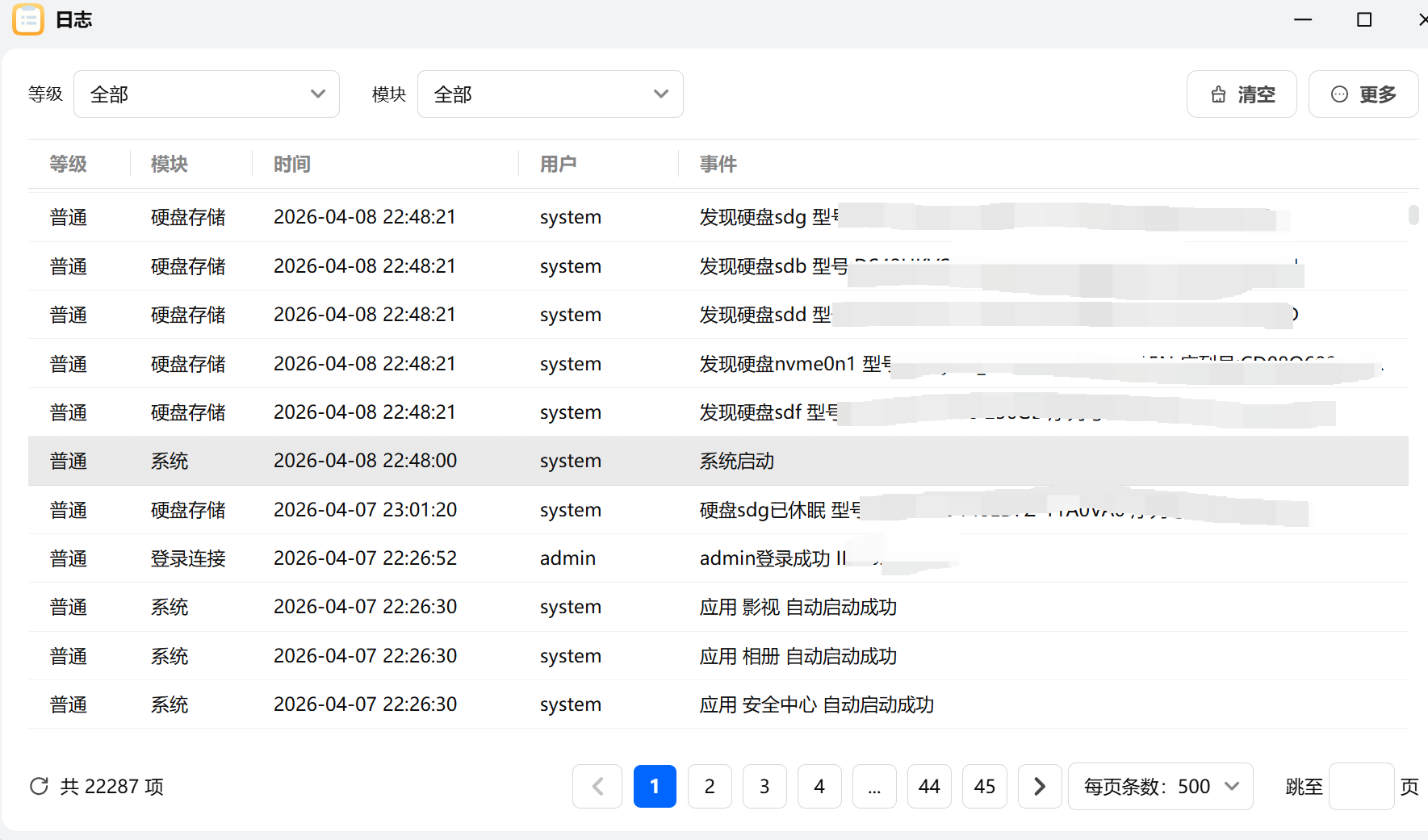Click the trash icon on the 清空 button
Screen dimensions: 1428x840
(x=1219, y=94)
